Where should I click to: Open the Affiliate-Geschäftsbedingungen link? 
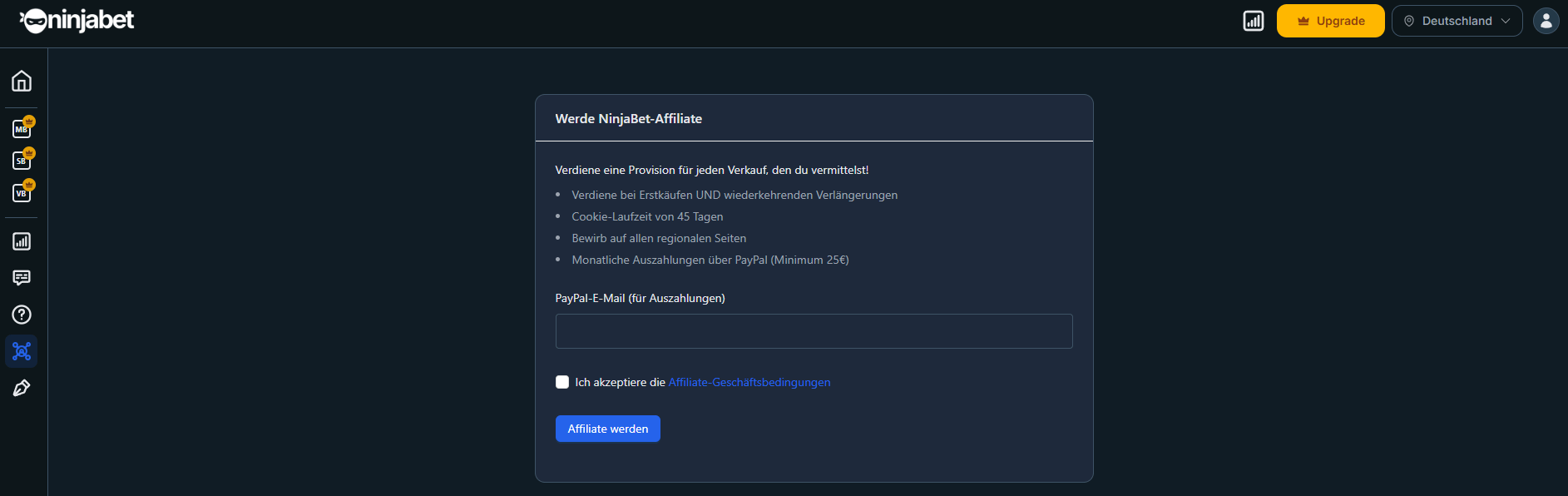[749, 382]
